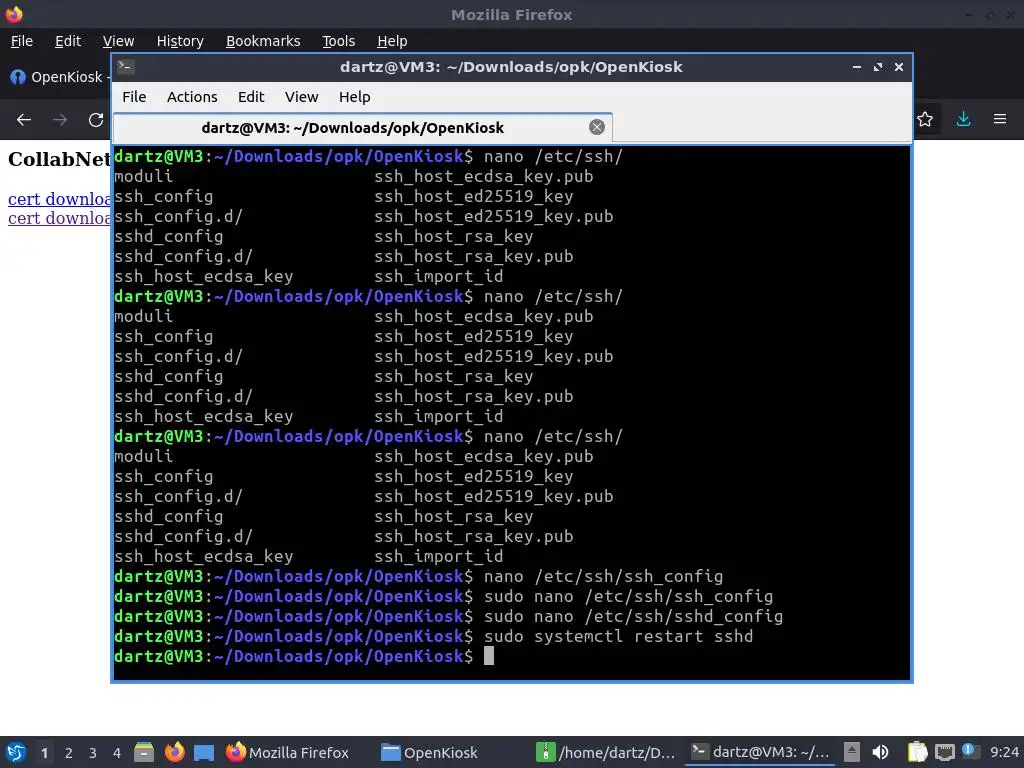Screen dimensions: 1024x768
Task: Open the start menu in taskbar
Action: coord(16,752)
